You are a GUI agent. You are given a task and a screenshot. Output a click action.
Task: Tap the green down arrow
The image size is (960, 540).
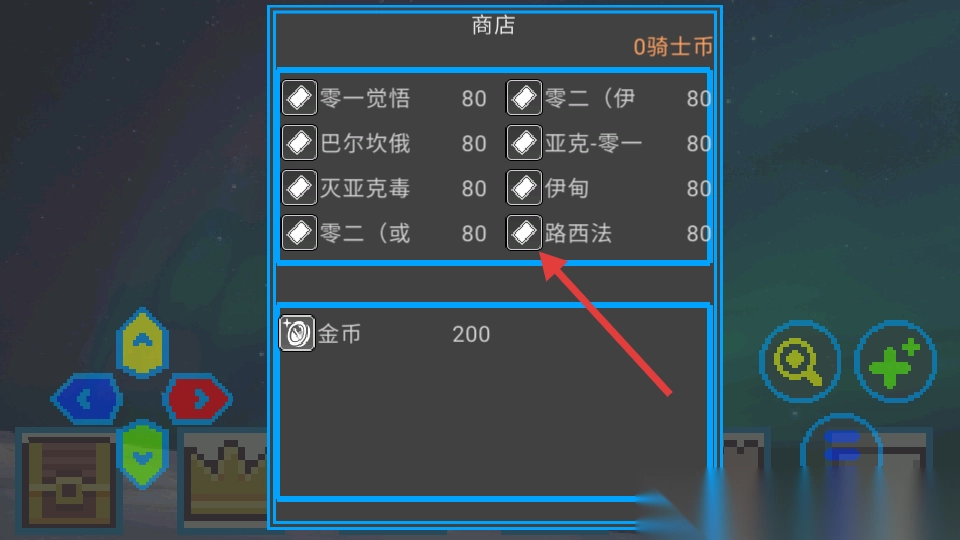[143, 454]
